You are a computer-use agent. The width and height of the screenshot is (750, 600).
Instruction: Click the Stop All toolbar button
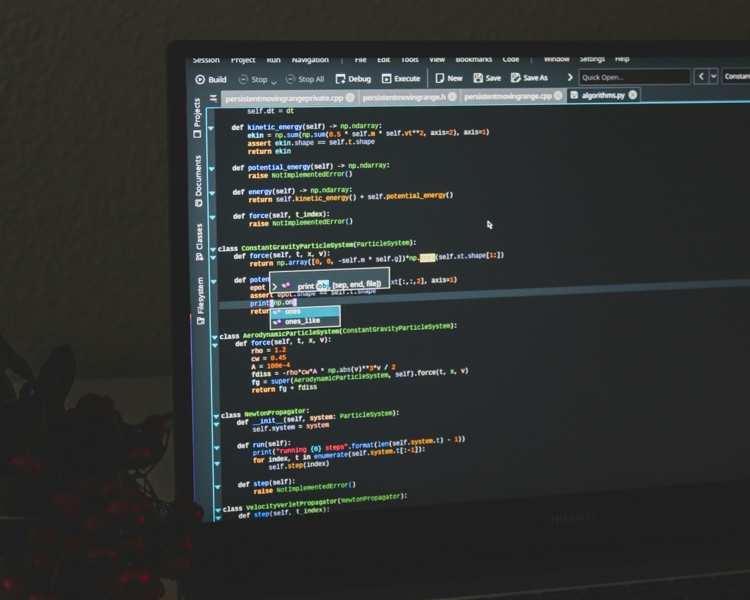click(x=305, y=79)
